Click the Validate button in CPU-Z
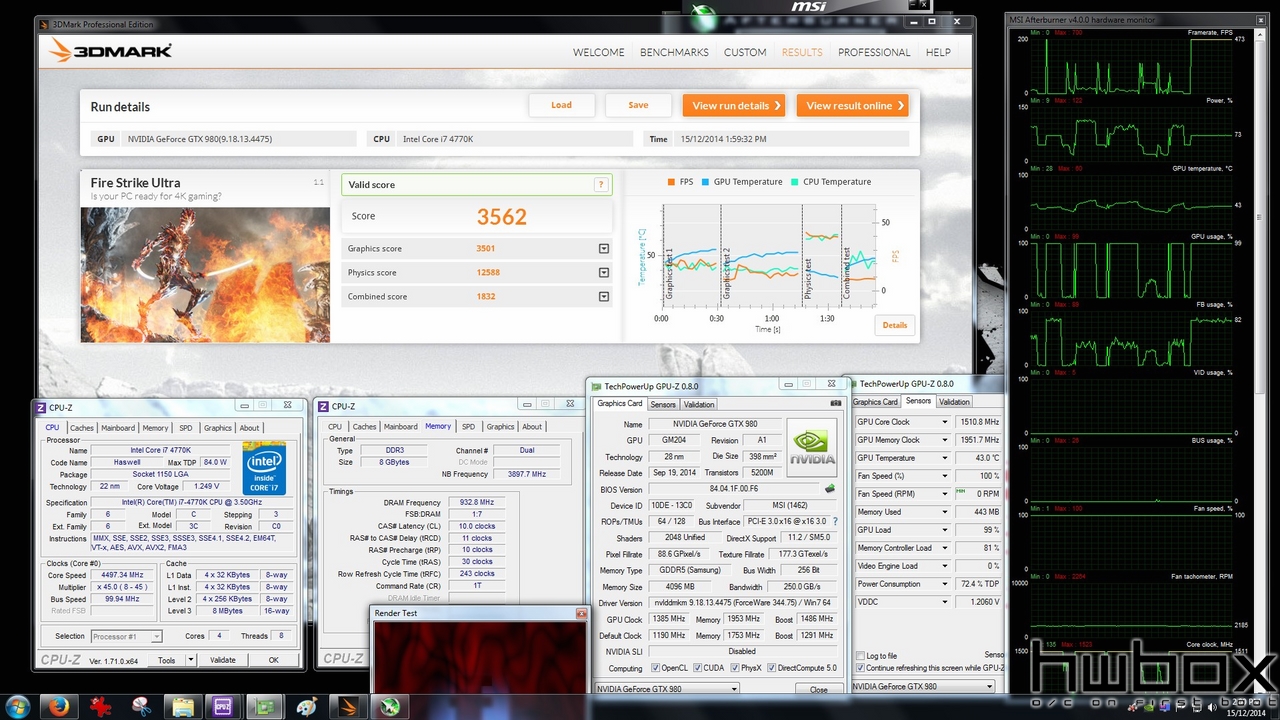The image size is (1280, 720). tap(223, 660)
